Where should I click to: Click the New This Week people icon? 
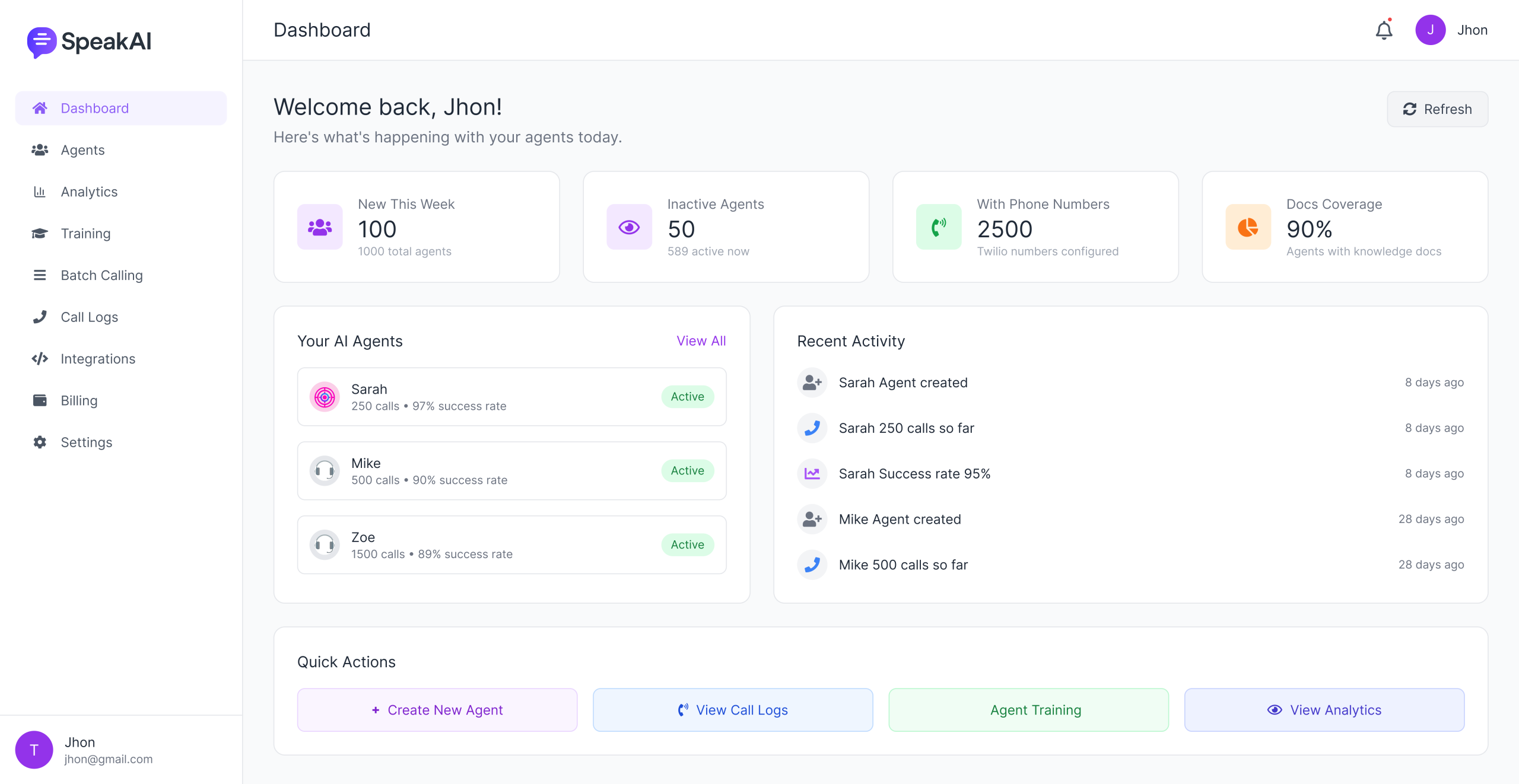[x=320, y=227]
